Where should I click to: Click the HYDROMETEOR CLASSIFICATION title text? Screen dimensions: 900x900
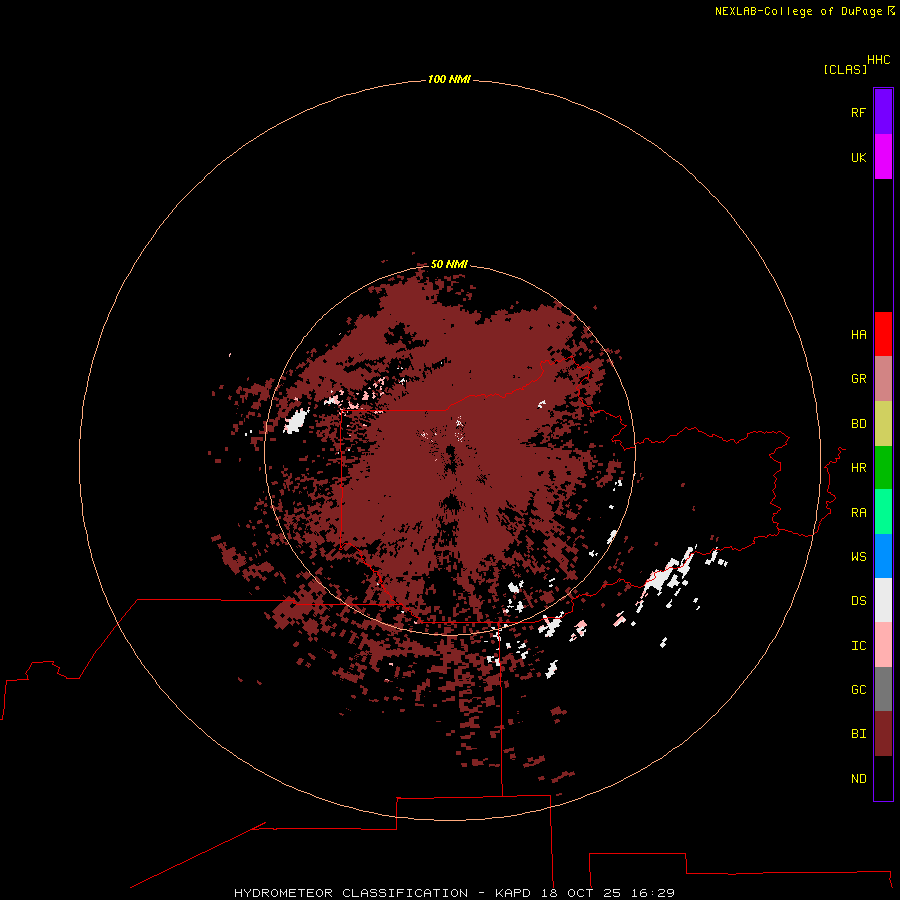pos(351,893)
